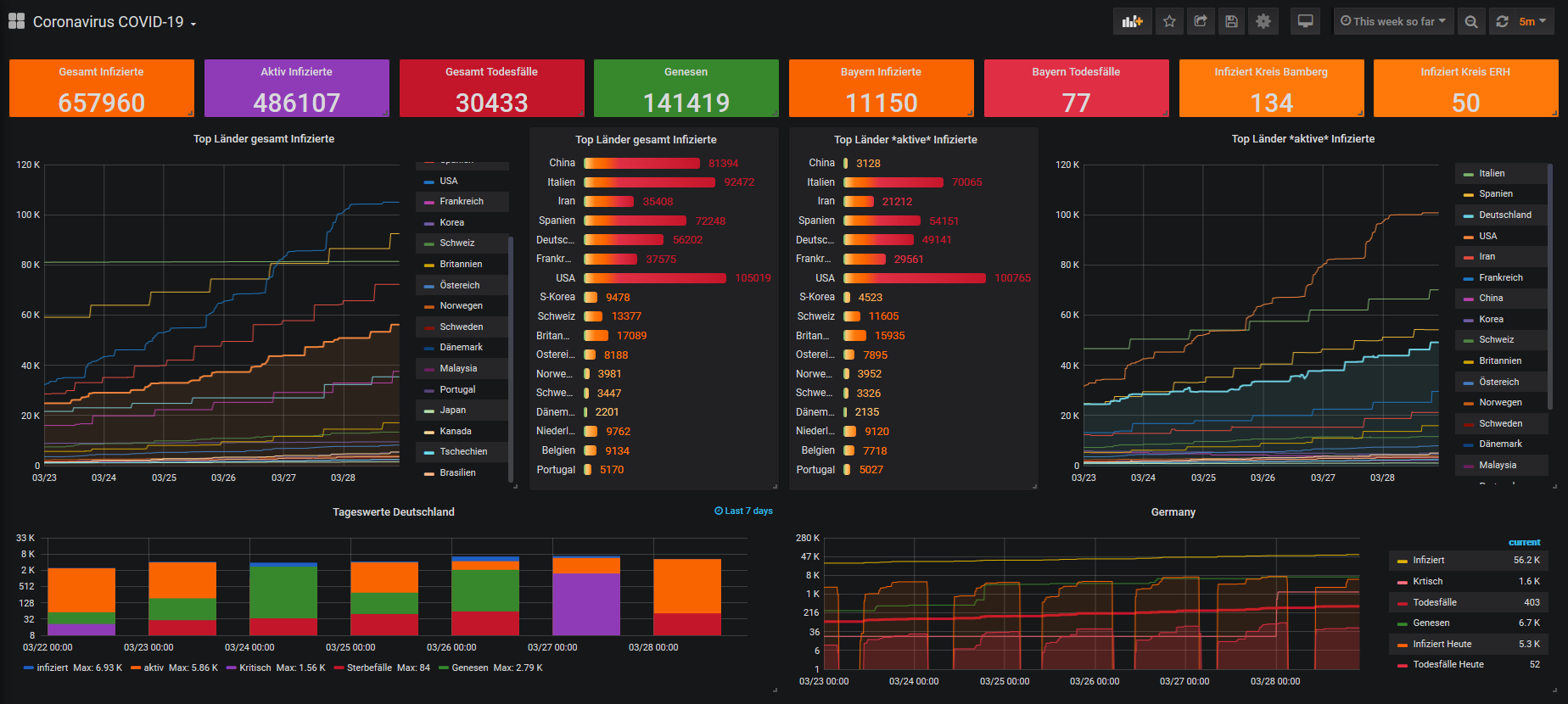Toggle USA series in left legend
Image resolution: width=1568 pixels, height=704 pixels.
(449, 181)
